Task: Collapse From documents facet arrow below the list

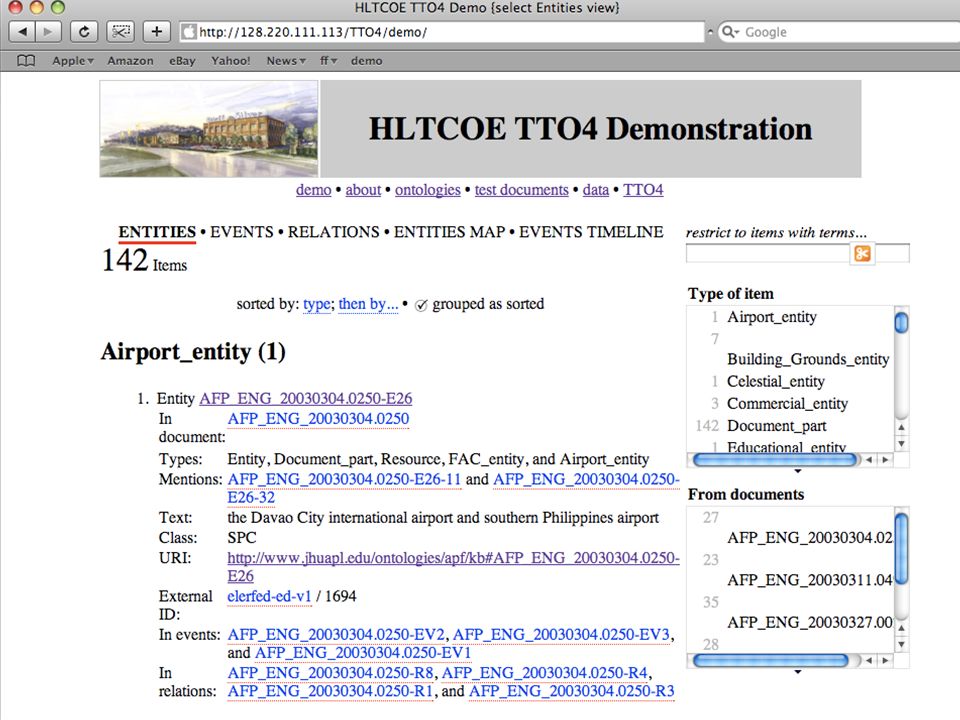Action: pos(797,672)
